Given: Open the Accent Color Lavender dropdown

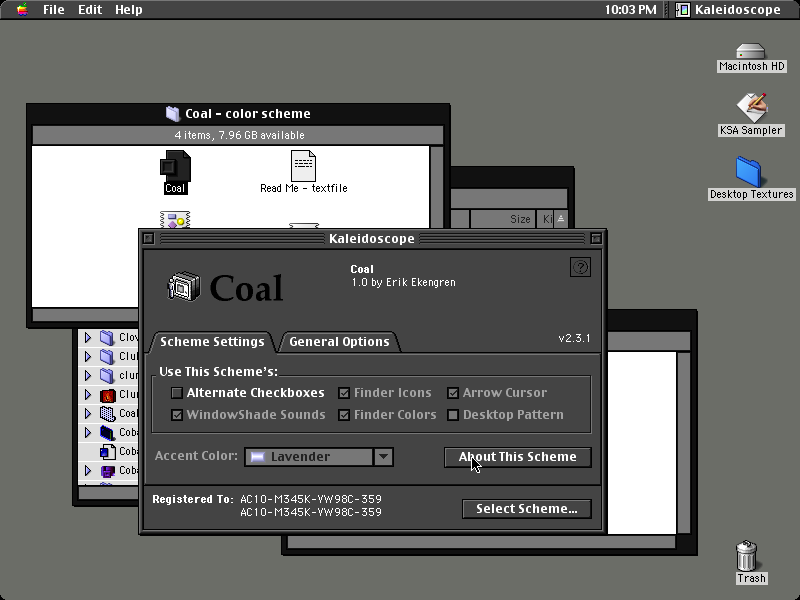Looking at the screenshot, I should click(319, 457).
